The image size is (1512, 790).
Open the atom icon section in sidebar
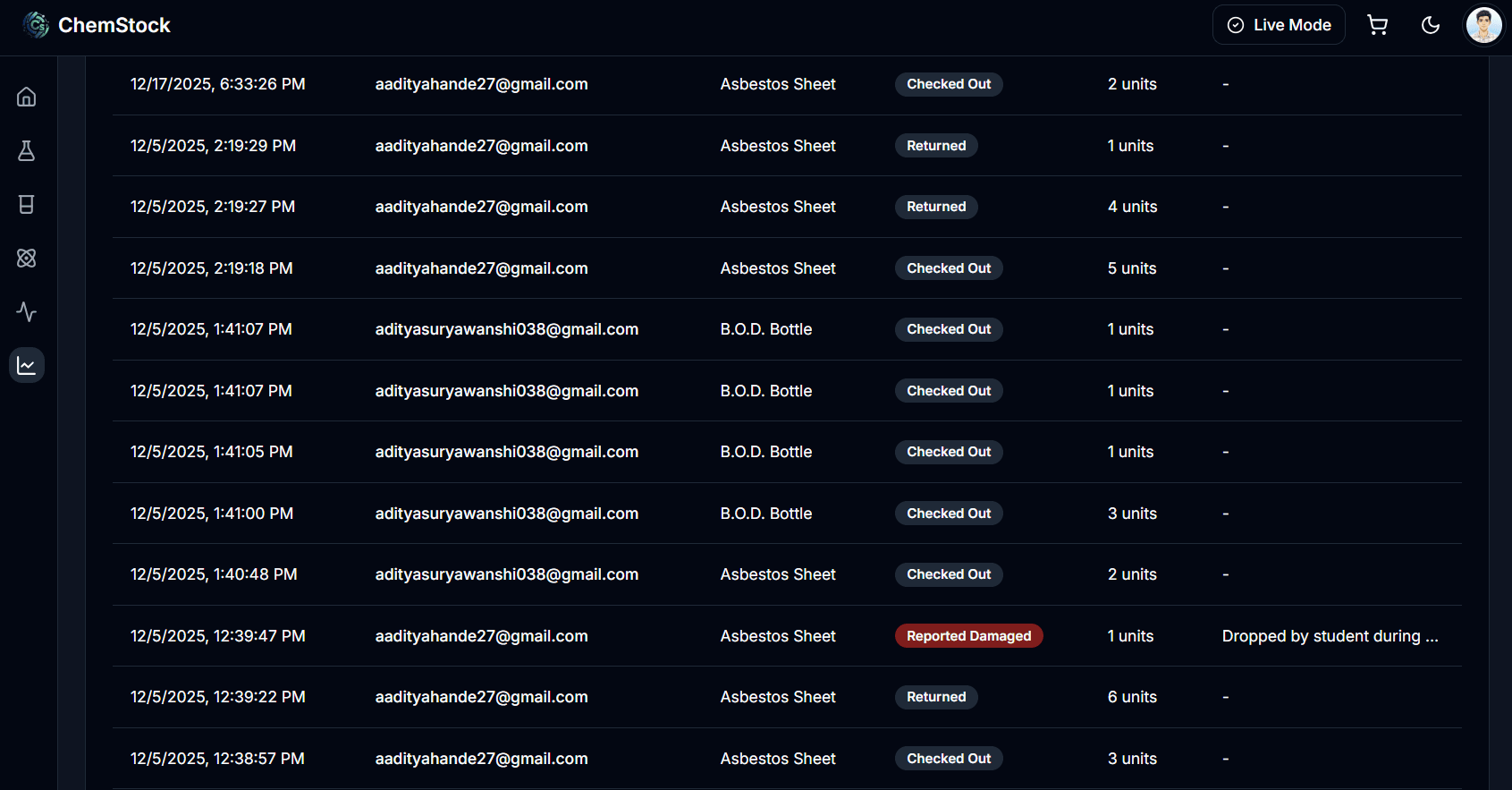27,258
